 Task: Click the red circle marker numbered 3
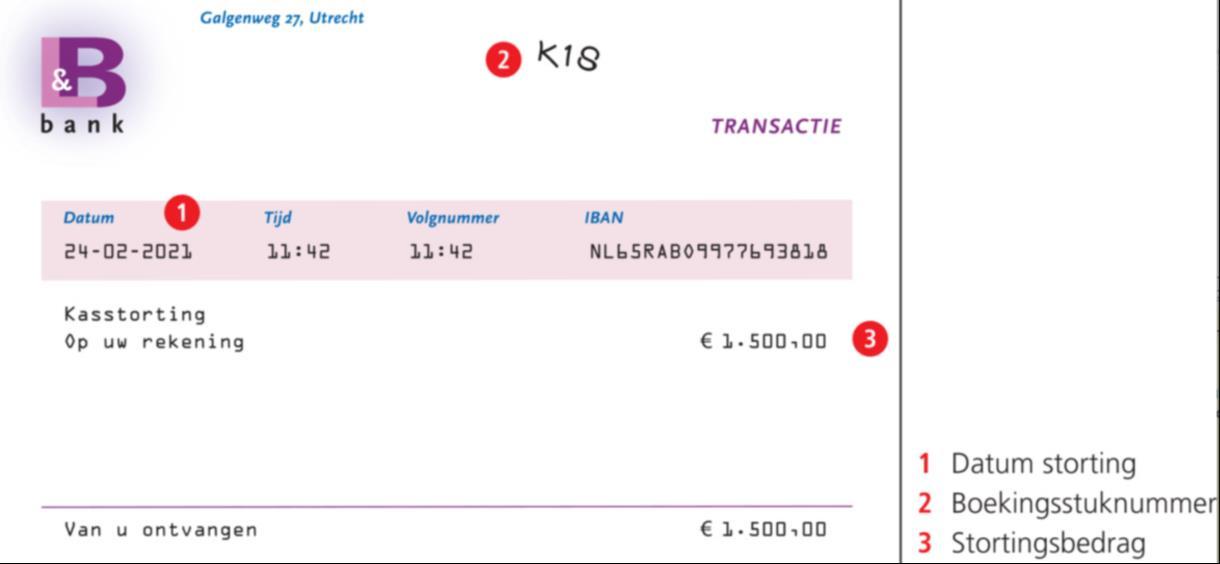coord(870,340)
